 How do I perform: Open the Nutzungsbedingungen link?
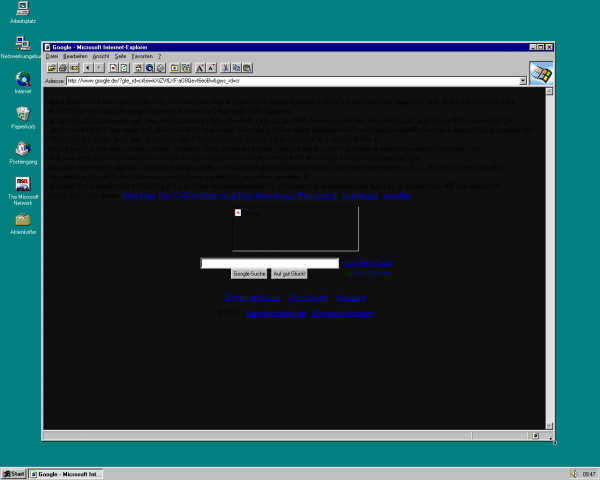coord(344,313)
